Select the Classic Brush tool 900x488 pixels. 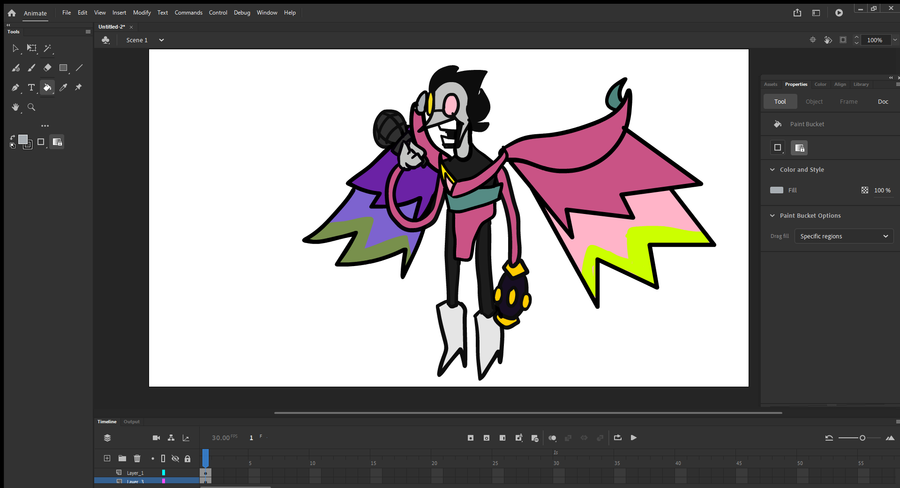point(32,68)
